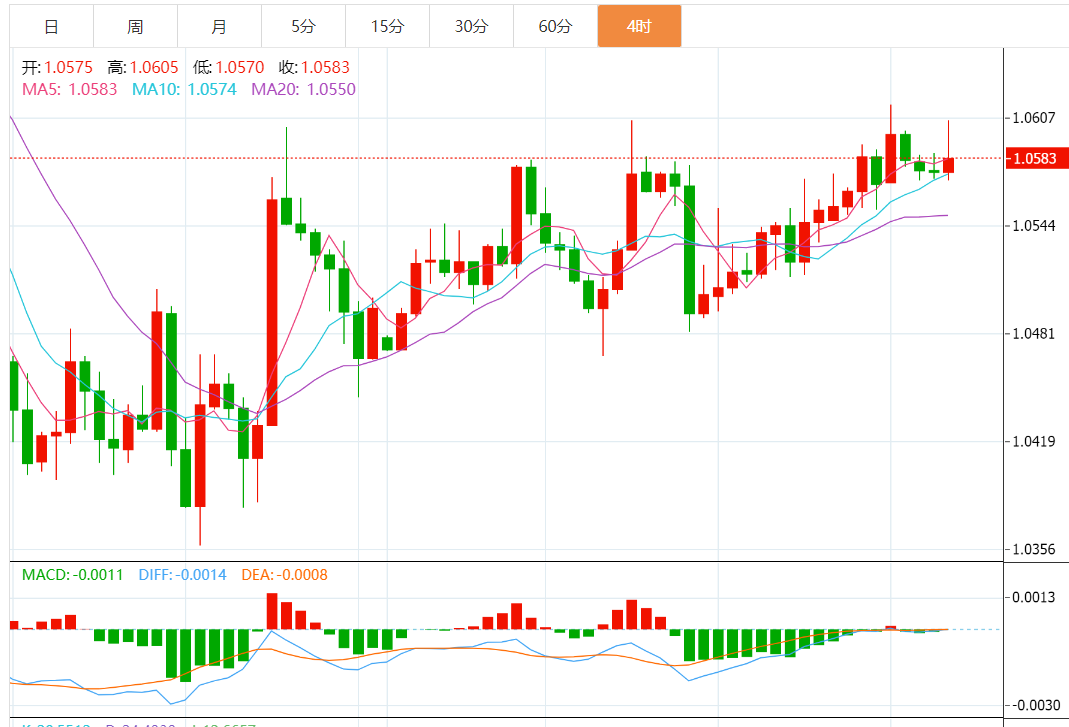Click the 低: 1.0570 low price value
The image size is (1069, 727).
(228, 68)
